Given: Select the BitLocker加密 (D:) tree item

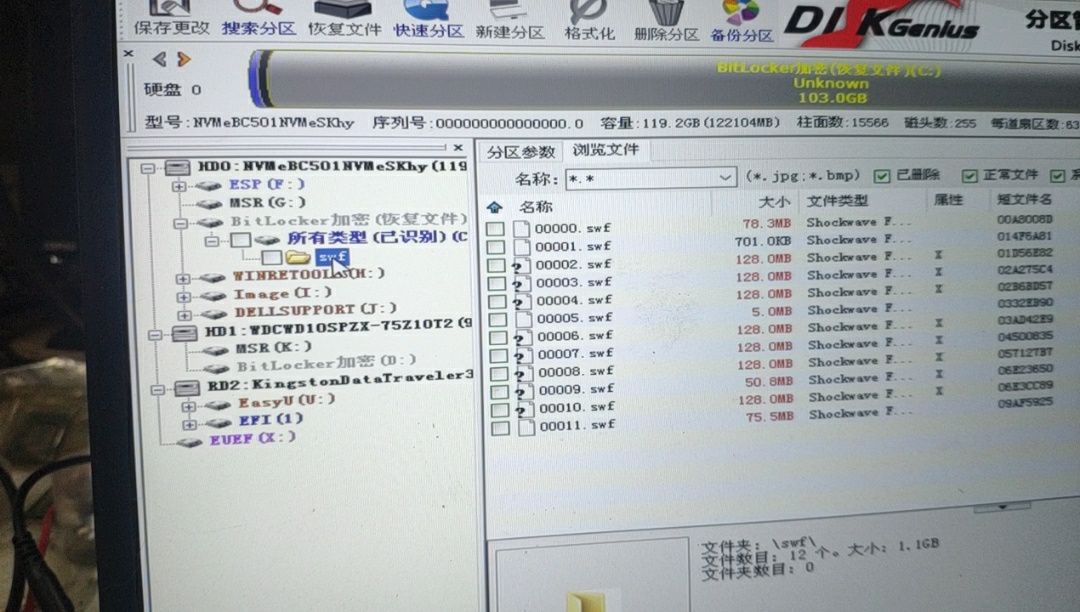Looking at the screenshot, I should click(326, 362).
